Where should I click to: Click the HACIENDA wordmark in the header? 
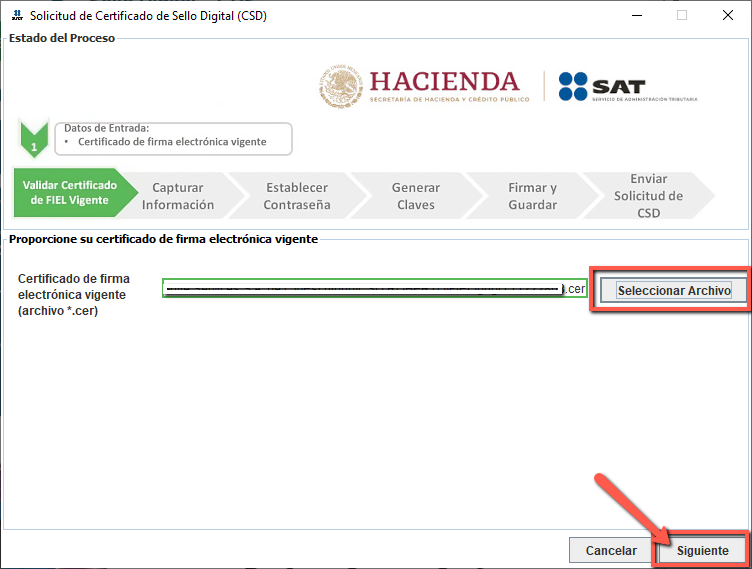pyautogui.click(x=444, y=82)
